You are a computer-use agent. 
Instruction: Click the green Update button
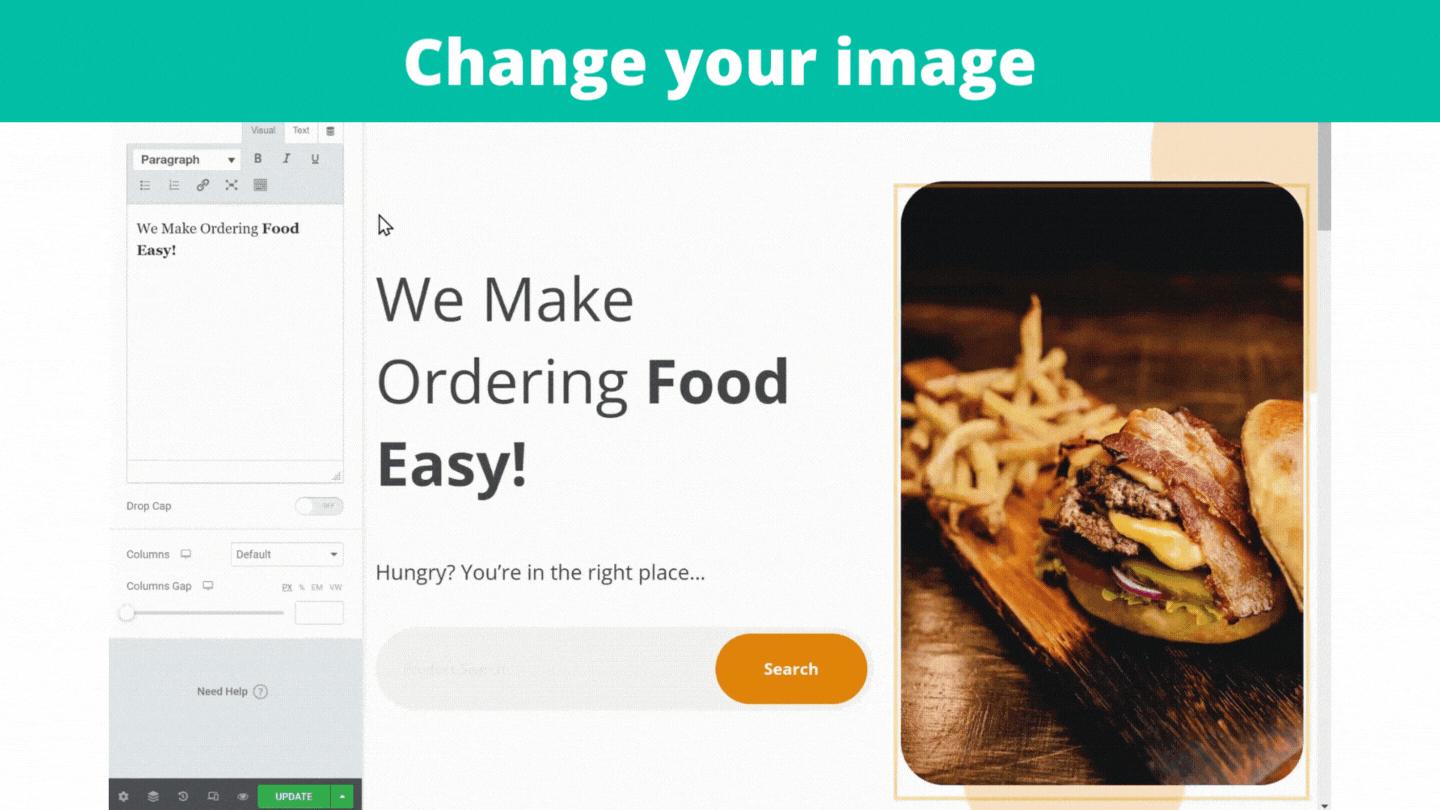pos(294,797)
